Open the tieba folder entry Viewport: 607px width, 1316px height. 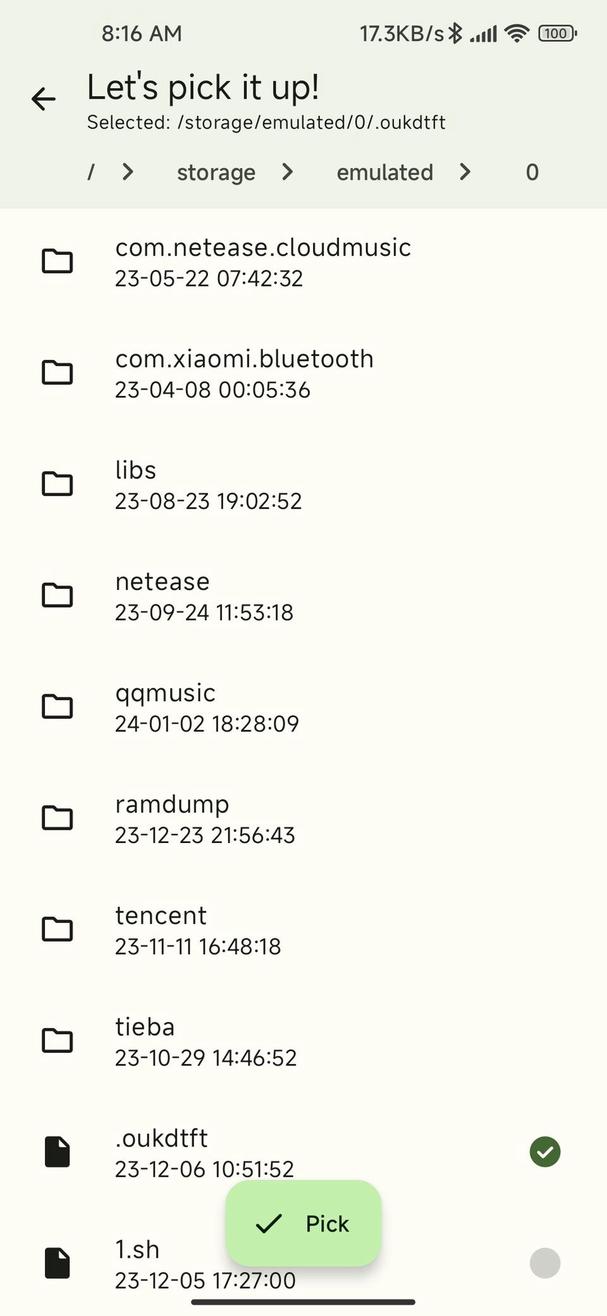coord(303,1041)
